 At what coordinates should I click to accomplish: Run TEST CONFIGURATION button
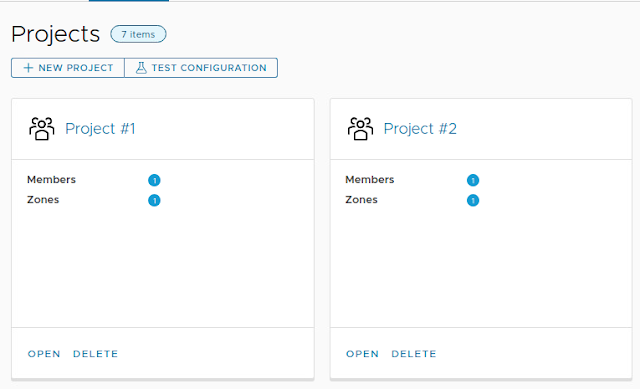pyautogui.click(x=201, y=68)
